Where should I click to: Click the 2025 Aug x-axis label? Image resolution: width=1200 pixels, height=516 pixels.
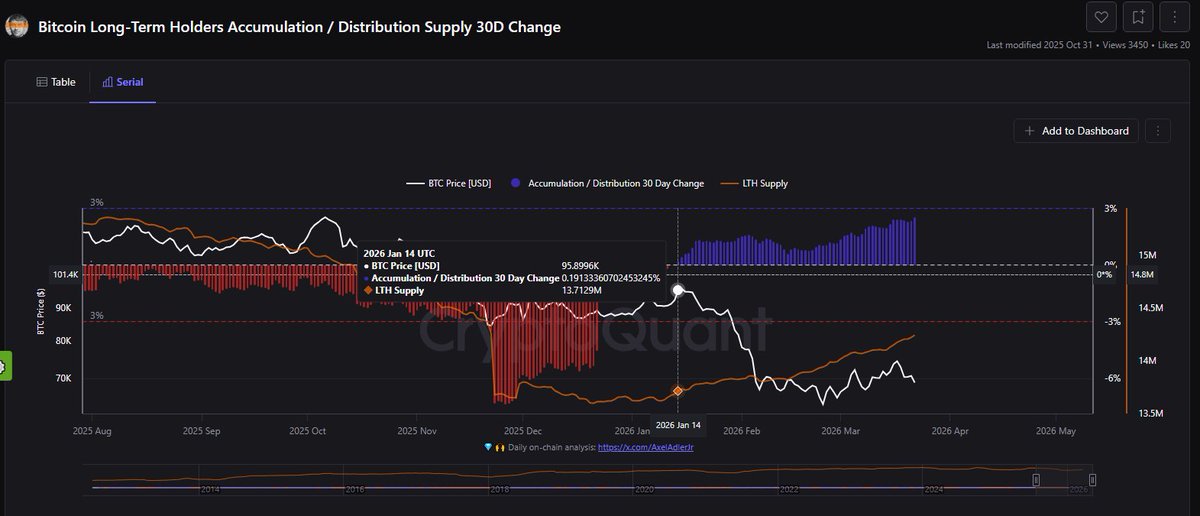point(94,432)
